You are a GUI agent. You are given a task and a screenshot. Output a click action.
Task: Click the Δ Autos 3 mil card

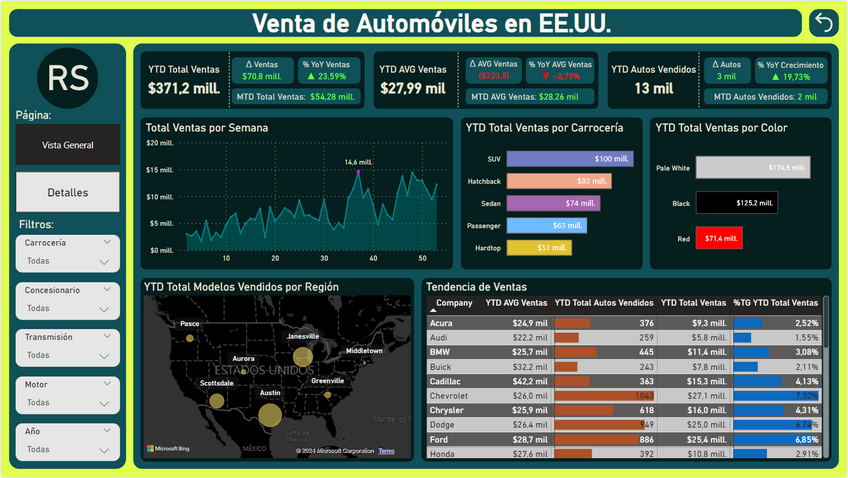pyautogui.click(x=726, y=71)
